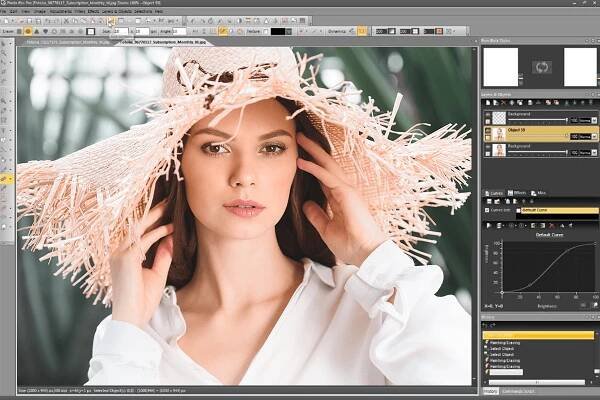Select the highlighted tool in left toolbar

click(6, 179)
